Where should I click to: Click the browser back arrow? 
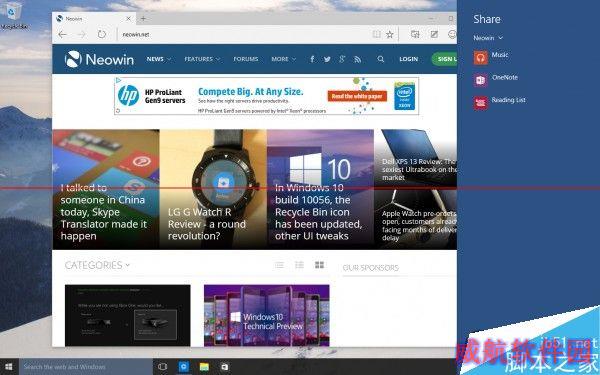click(62, 34)
